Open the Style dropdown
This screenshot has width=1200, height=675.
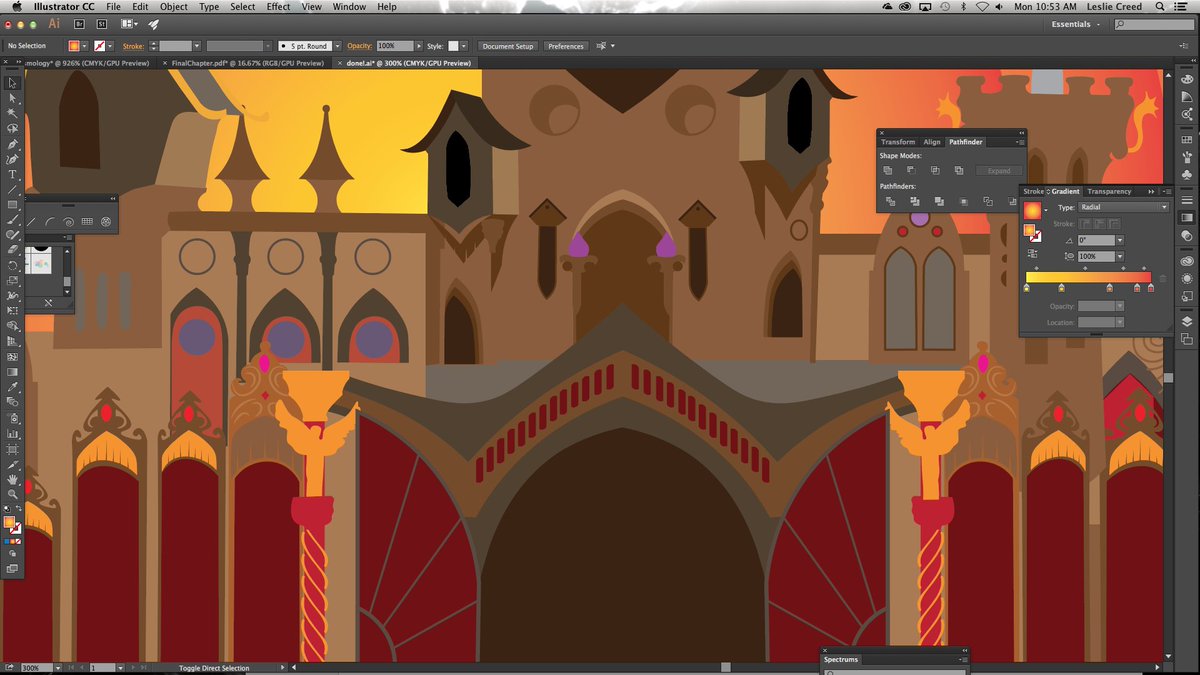pyautogui.click(x=464, y=46)
